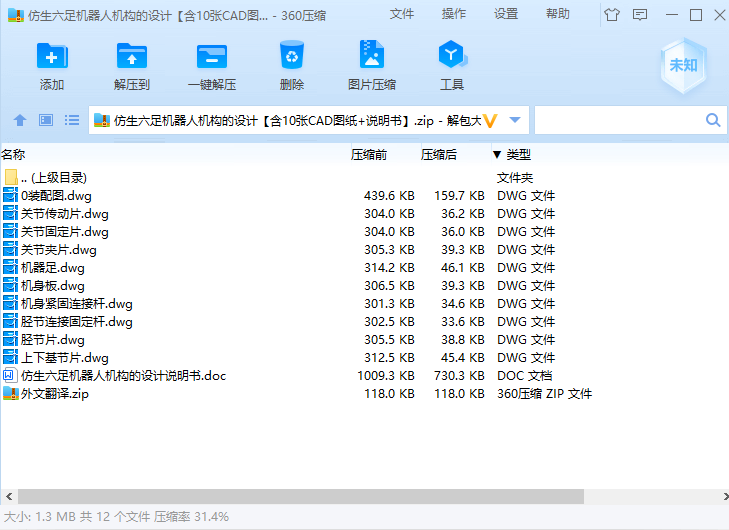Select the 外文翻译.zip file name
This screenshot has height=530, width=729.
click(55, 394)
